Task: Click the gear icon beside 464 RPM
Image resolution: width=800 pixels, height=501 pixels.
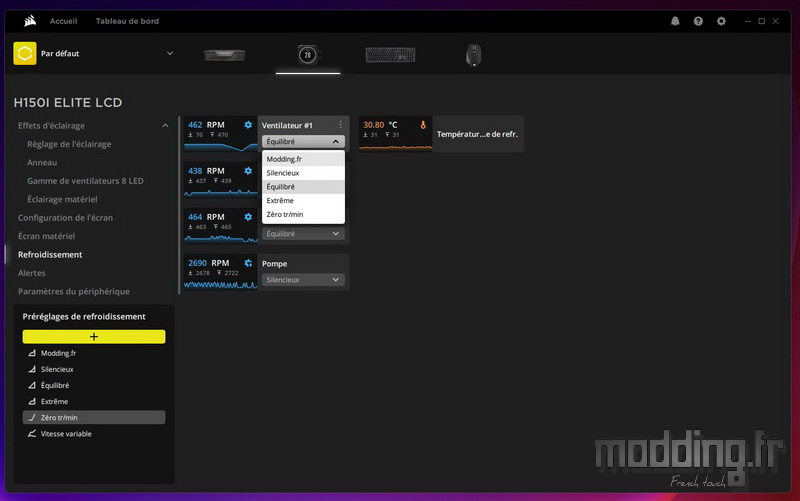Action: coord(248,217)
